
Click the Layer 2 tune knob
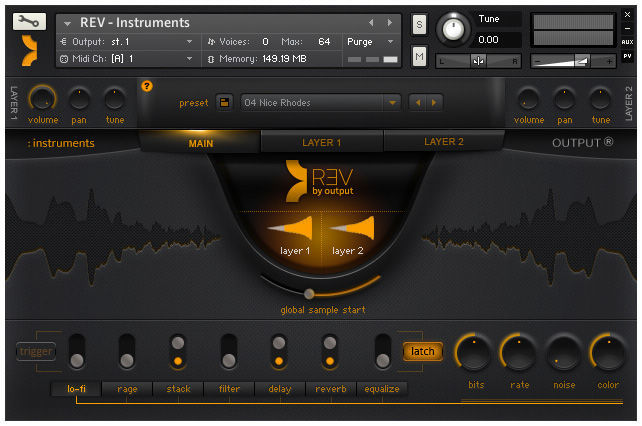coord(601,99)
